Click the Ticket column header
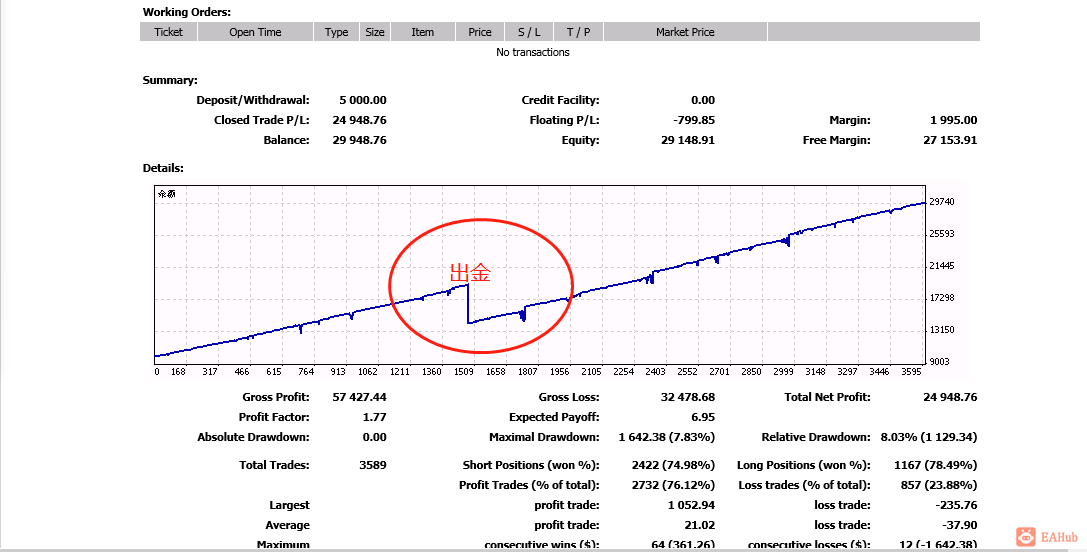Image resolution: width=1087 pixels, height=552 pixels. pos(168,32)
